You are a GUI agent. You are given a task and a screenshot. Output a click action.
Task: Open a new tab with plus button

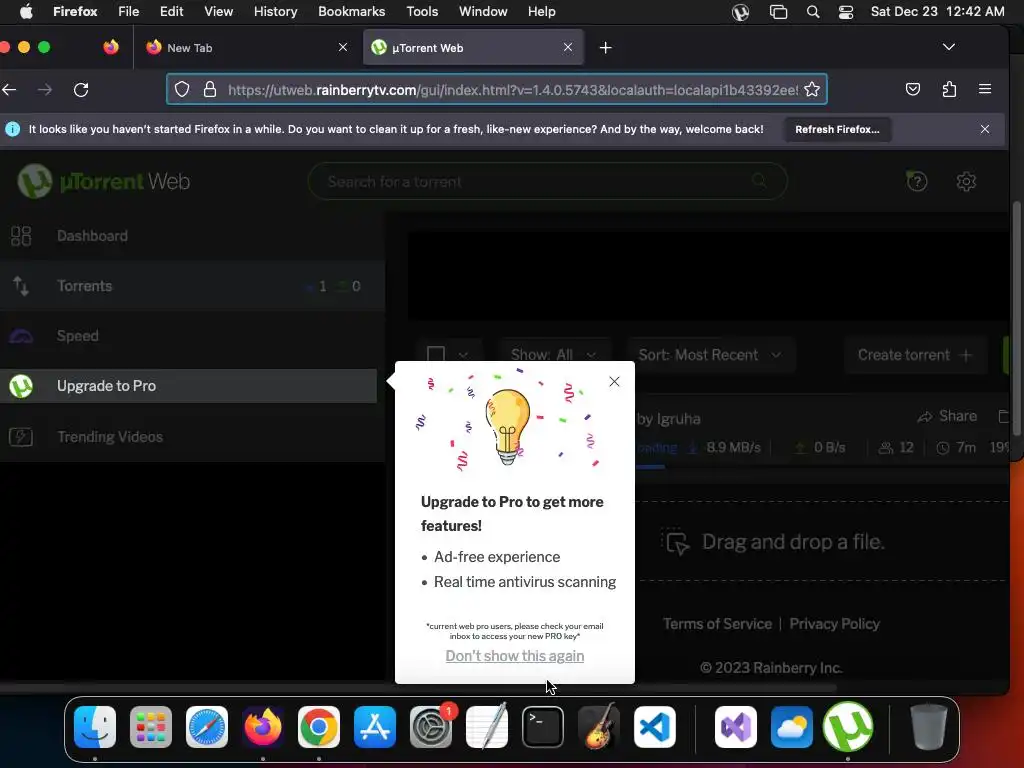coord(605,48)
